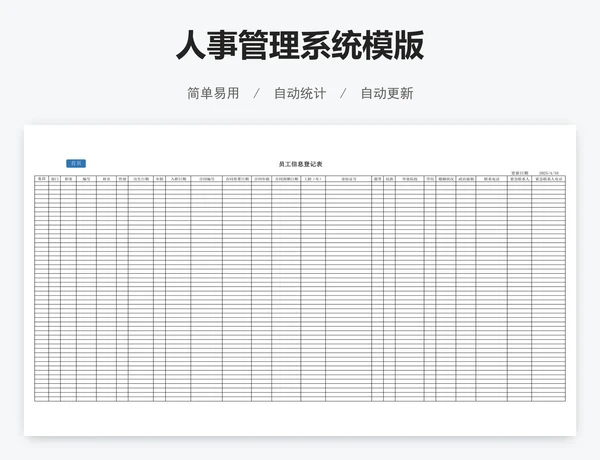Screen dimensions: 600x460
Task: Click the 身份证号 column header
Action: tap(349, 179)
